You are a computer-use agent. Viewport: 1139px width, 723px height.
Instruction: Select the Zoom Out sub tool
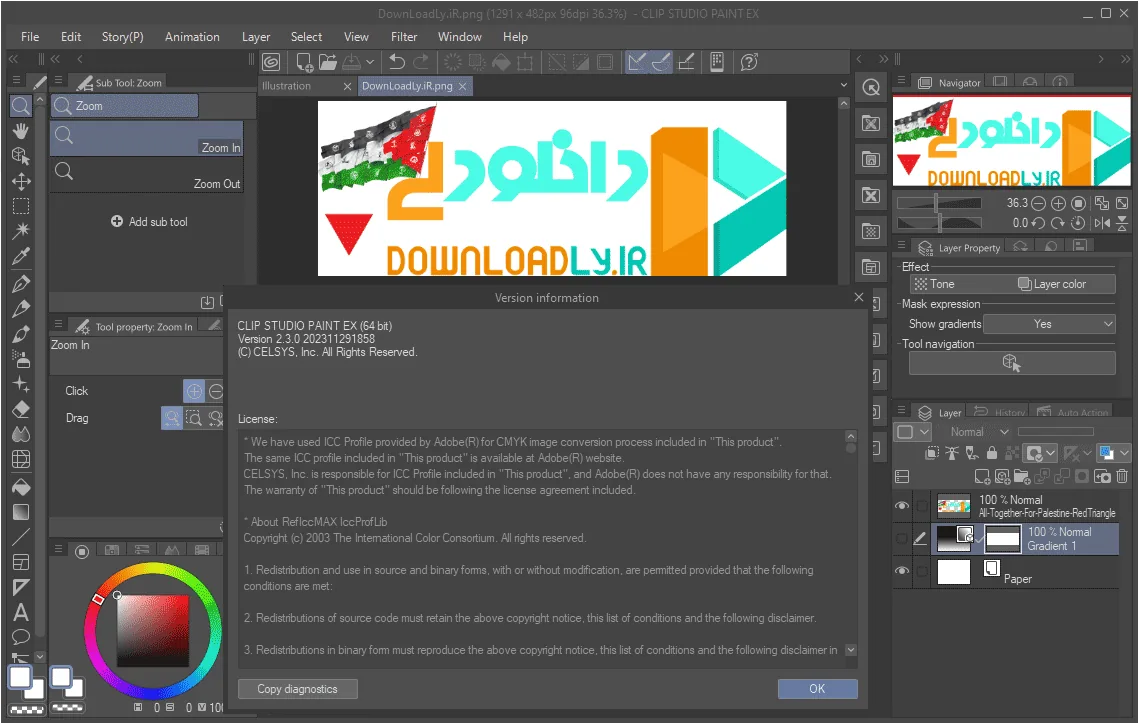146,175
